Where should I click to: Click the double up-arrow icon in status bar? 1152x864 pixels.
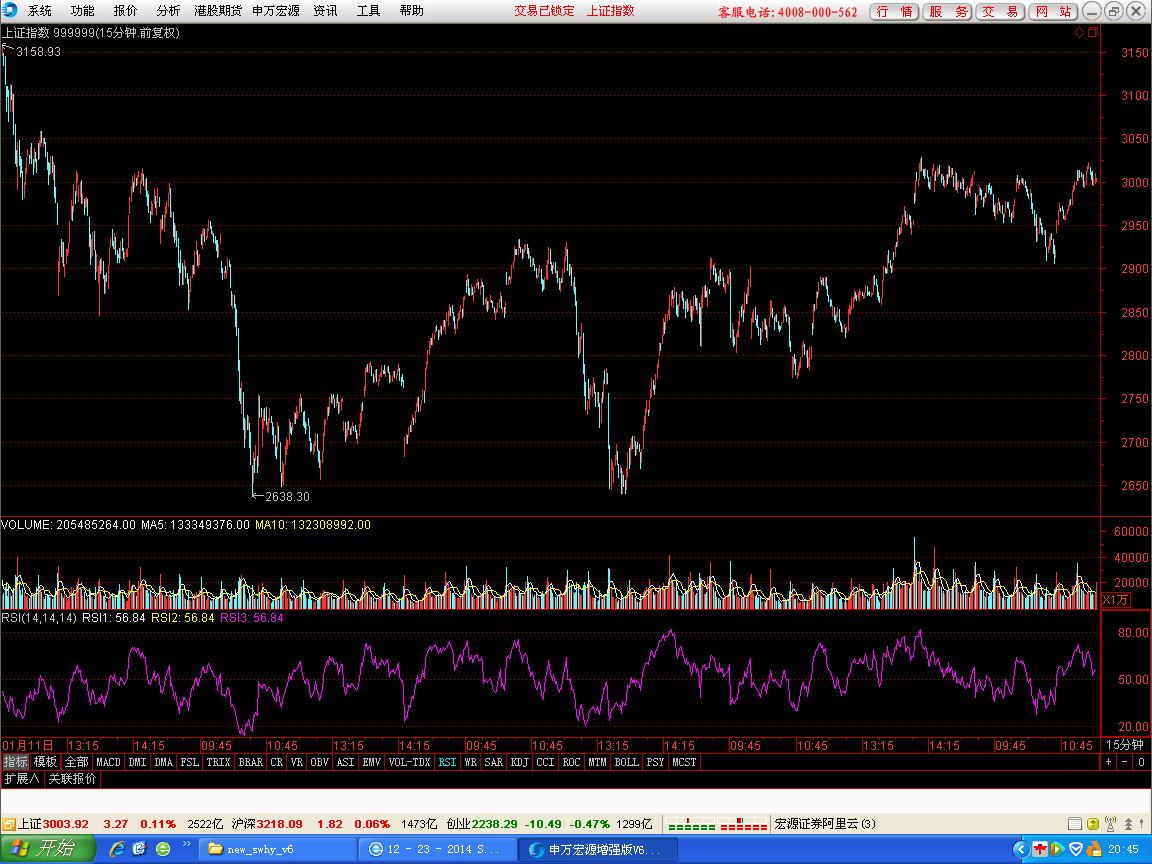(x=1129, y=824)
